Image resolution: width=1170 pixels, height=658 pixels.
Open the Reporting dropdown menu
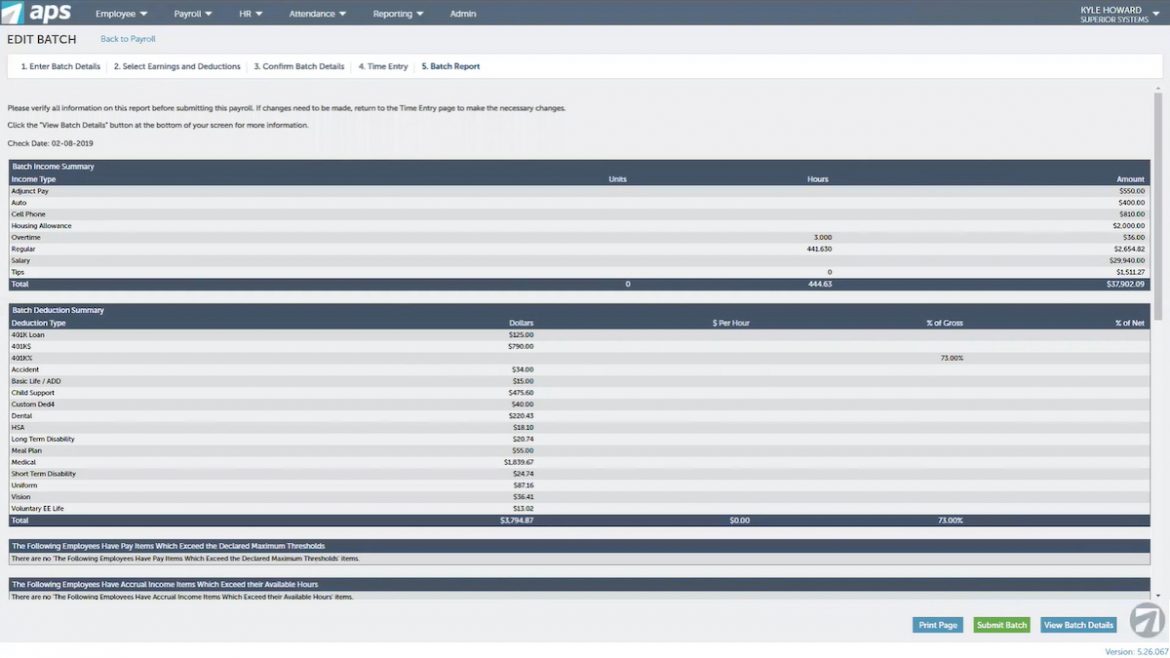398,13
